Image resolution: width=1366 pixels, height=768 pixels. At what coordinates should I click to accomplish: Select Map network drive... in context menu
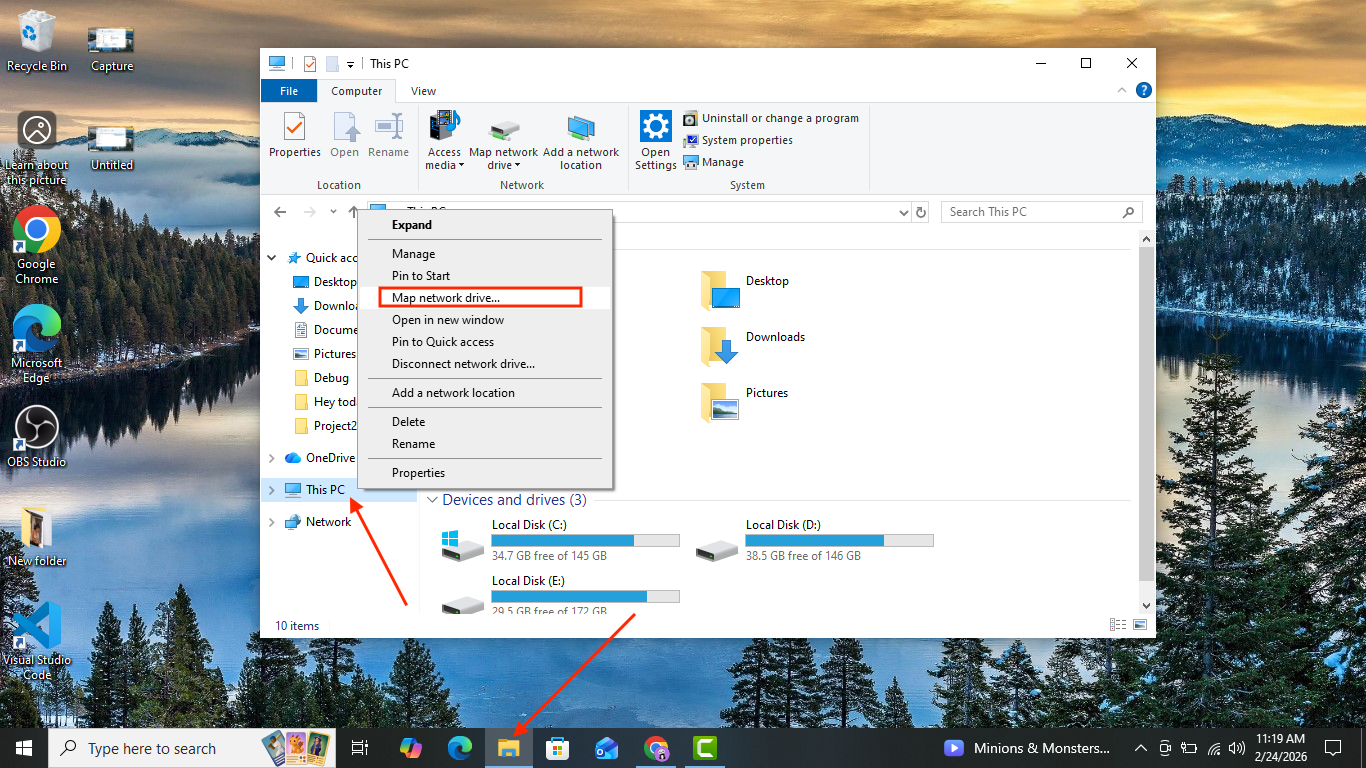[x=446, y=298]
